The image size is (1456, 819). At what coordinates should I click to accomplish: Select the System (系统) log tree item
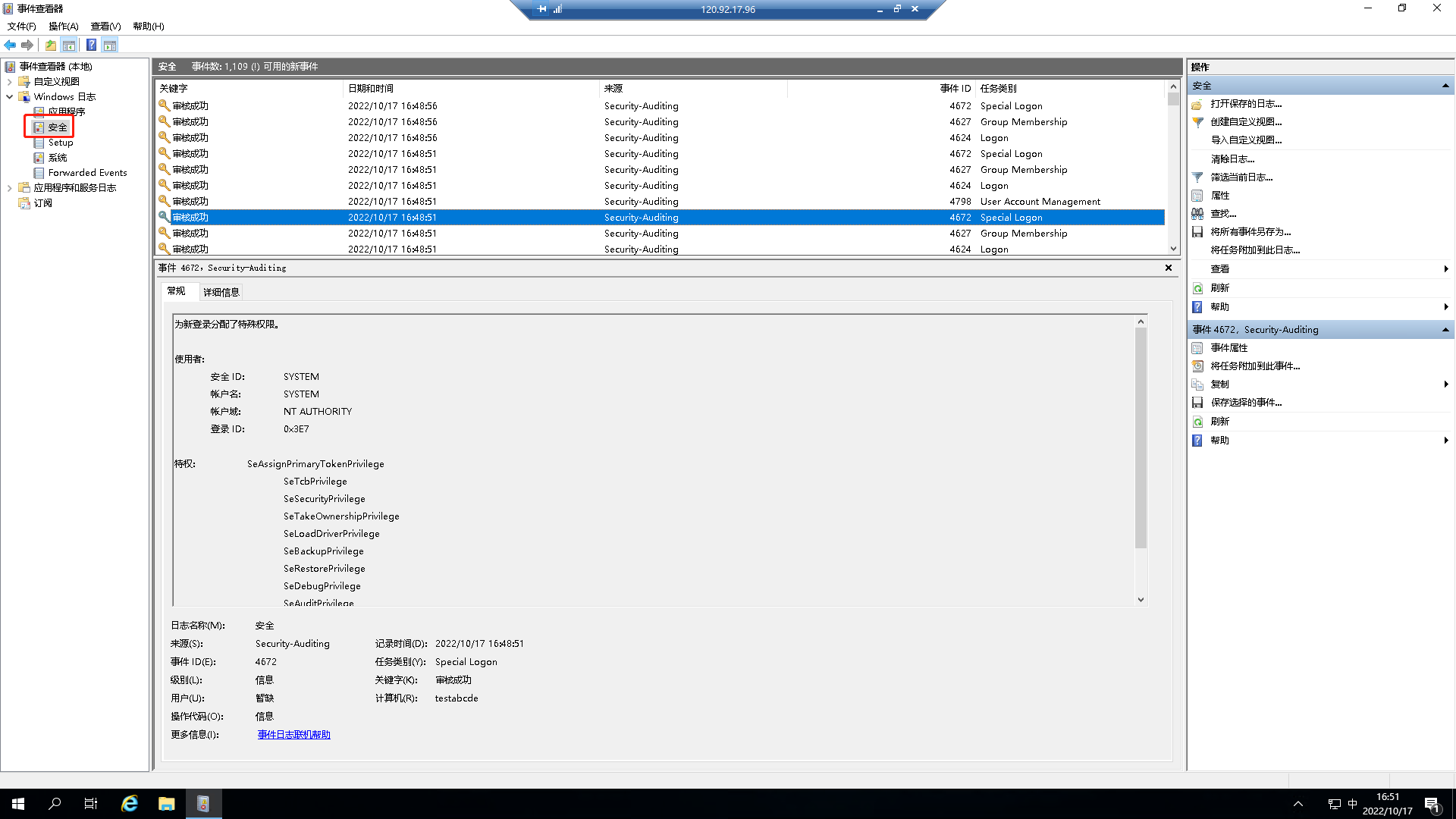[x=58, y=158]
